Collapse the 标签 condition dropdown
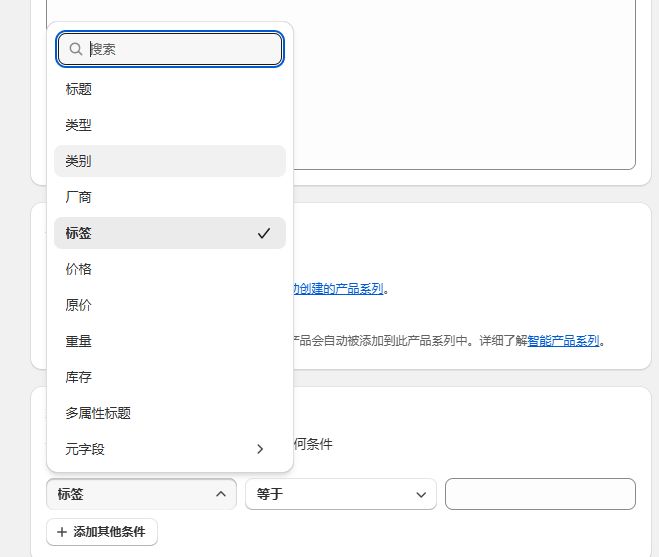This screenshot has height=557, width=659. [x=142, y=494]
